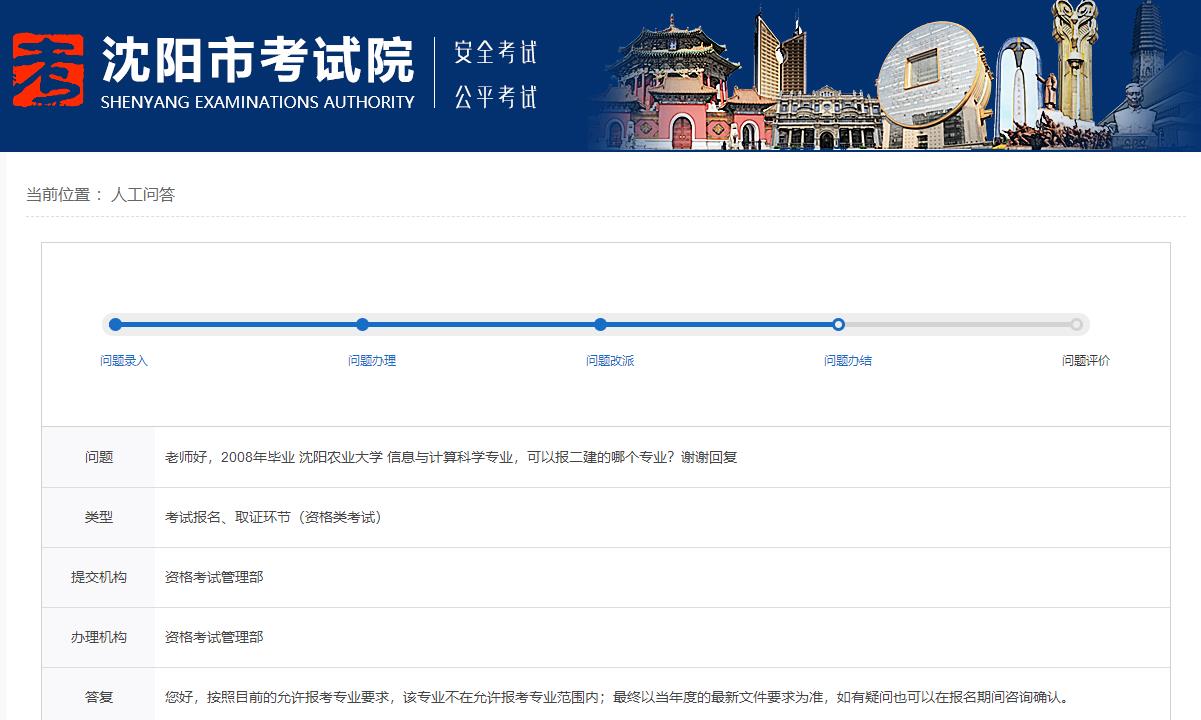Image resolution: width=1201 pixels, height=720 pixels.
Task: Select the 类型 row header
Action: 97,517
